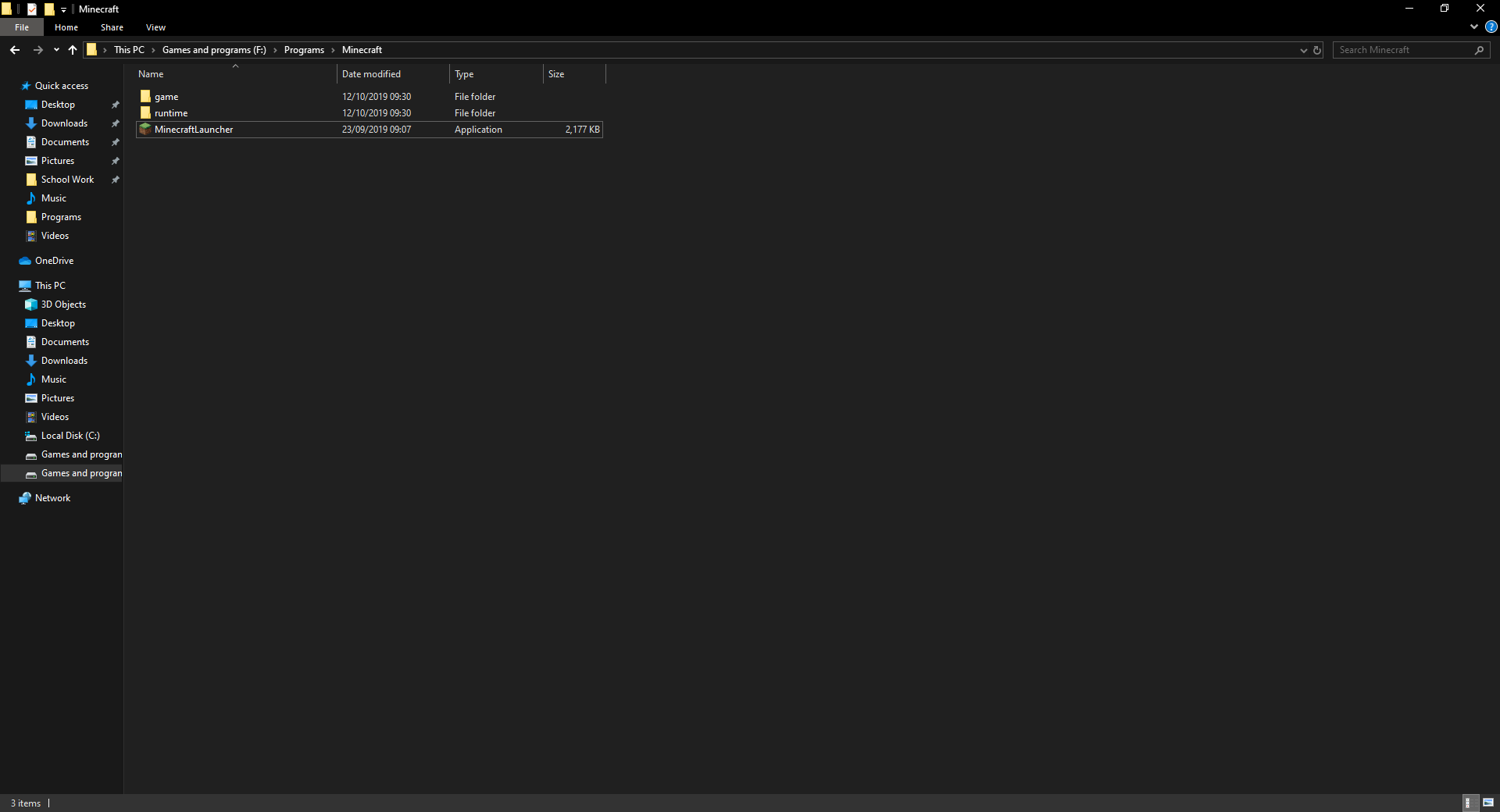Click School Work folder icon
This screenshot has width=1500, height=812.
click(x=31, y=180)
